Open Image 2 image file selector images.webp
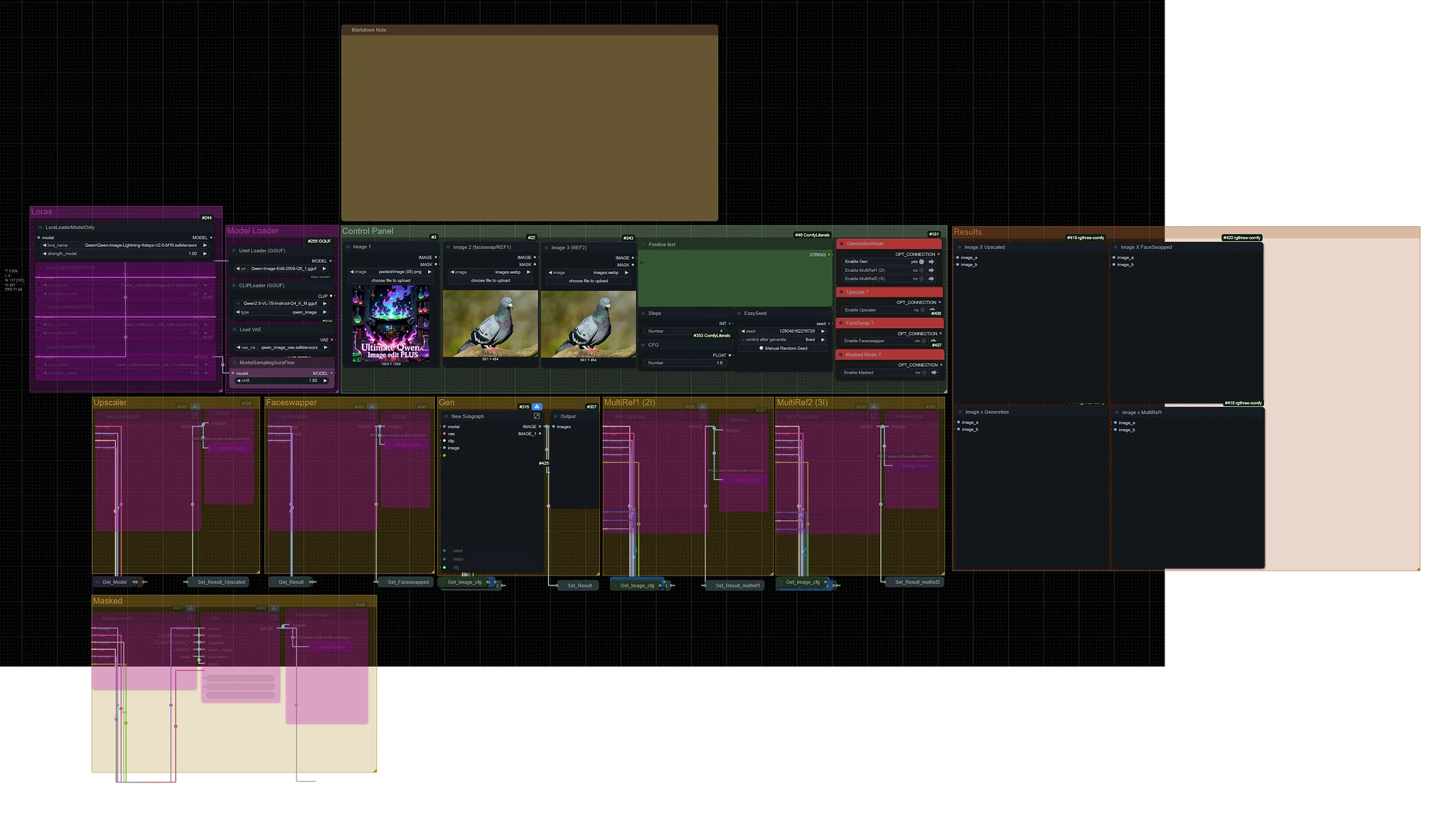 490,272
